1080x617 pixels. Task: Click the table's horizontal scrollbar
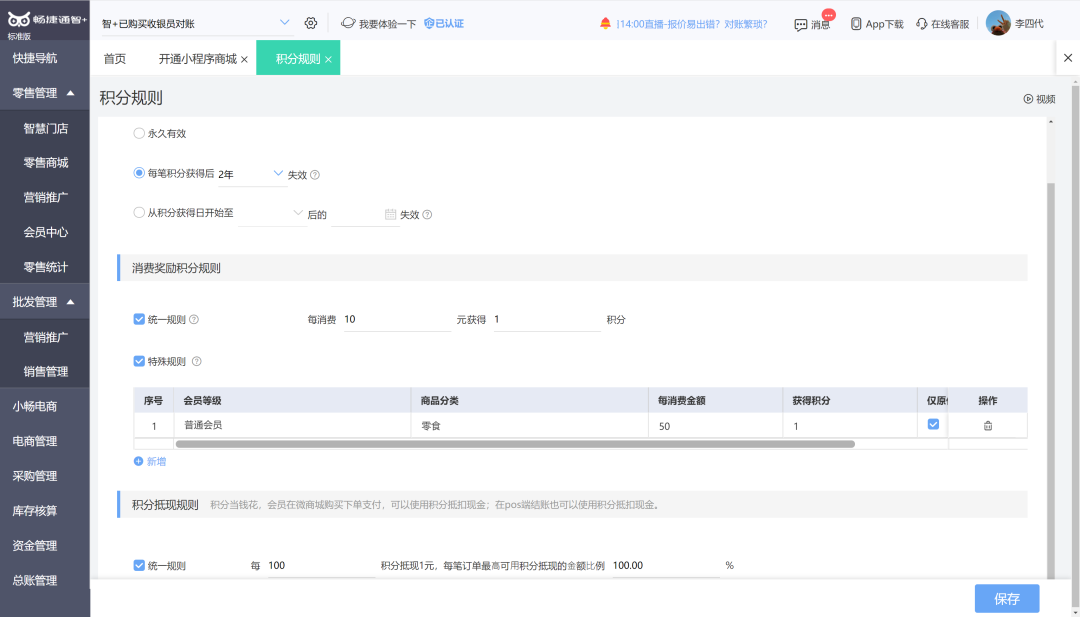[515, 444]
